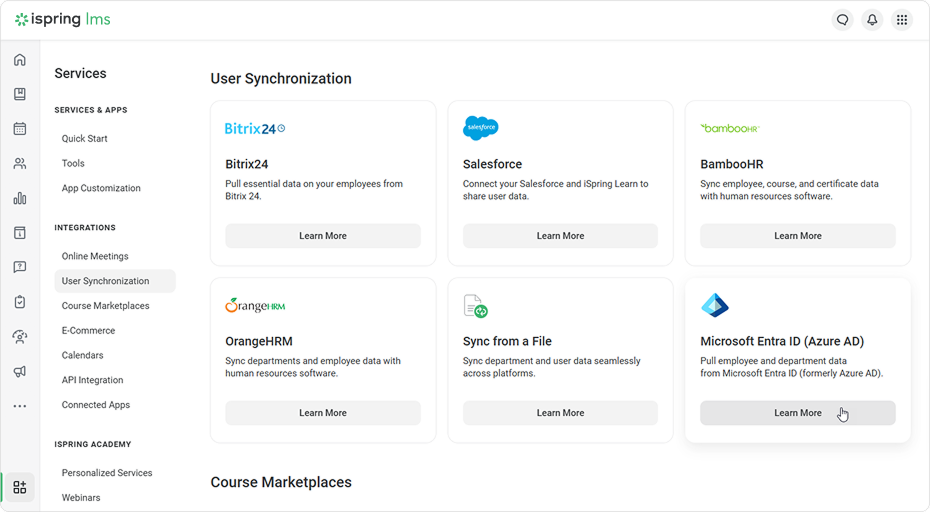Expand the three dots more sidebar item
Viewport: 930px width, 512px height.
(x=20, y=406)
